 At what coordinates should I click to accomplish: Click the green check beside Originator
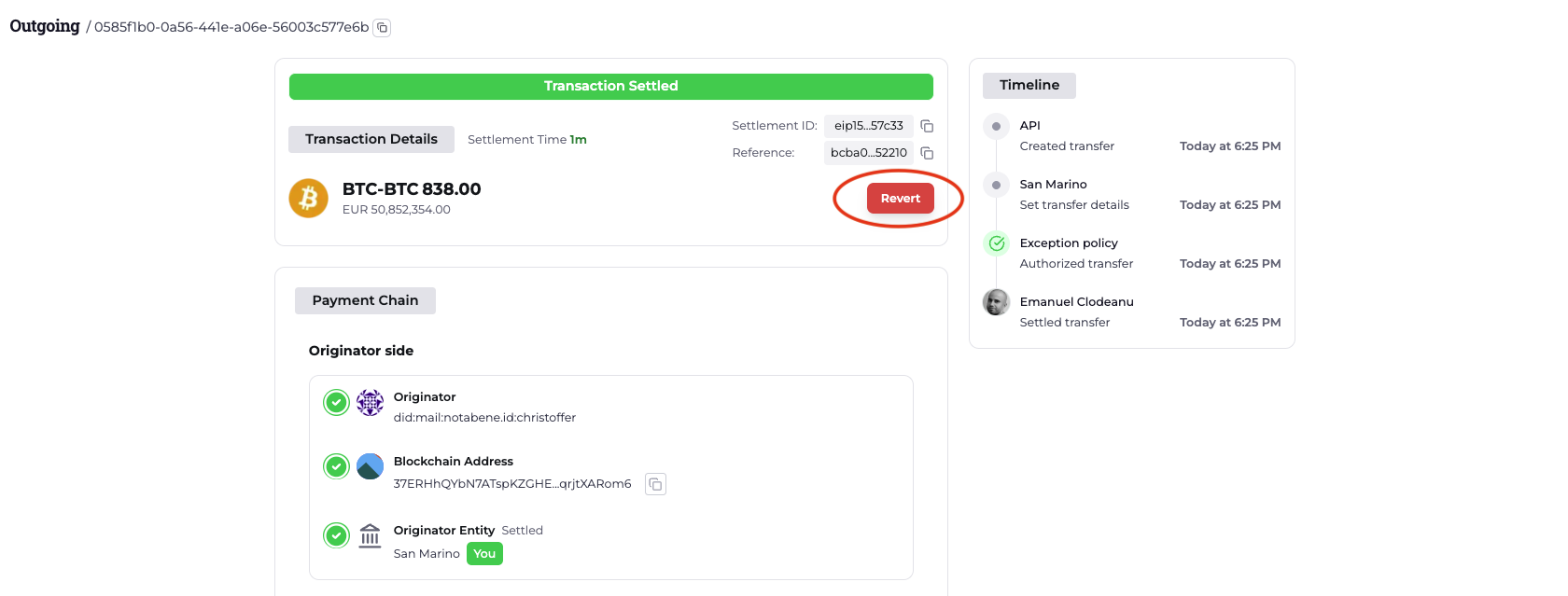point(336,402)
